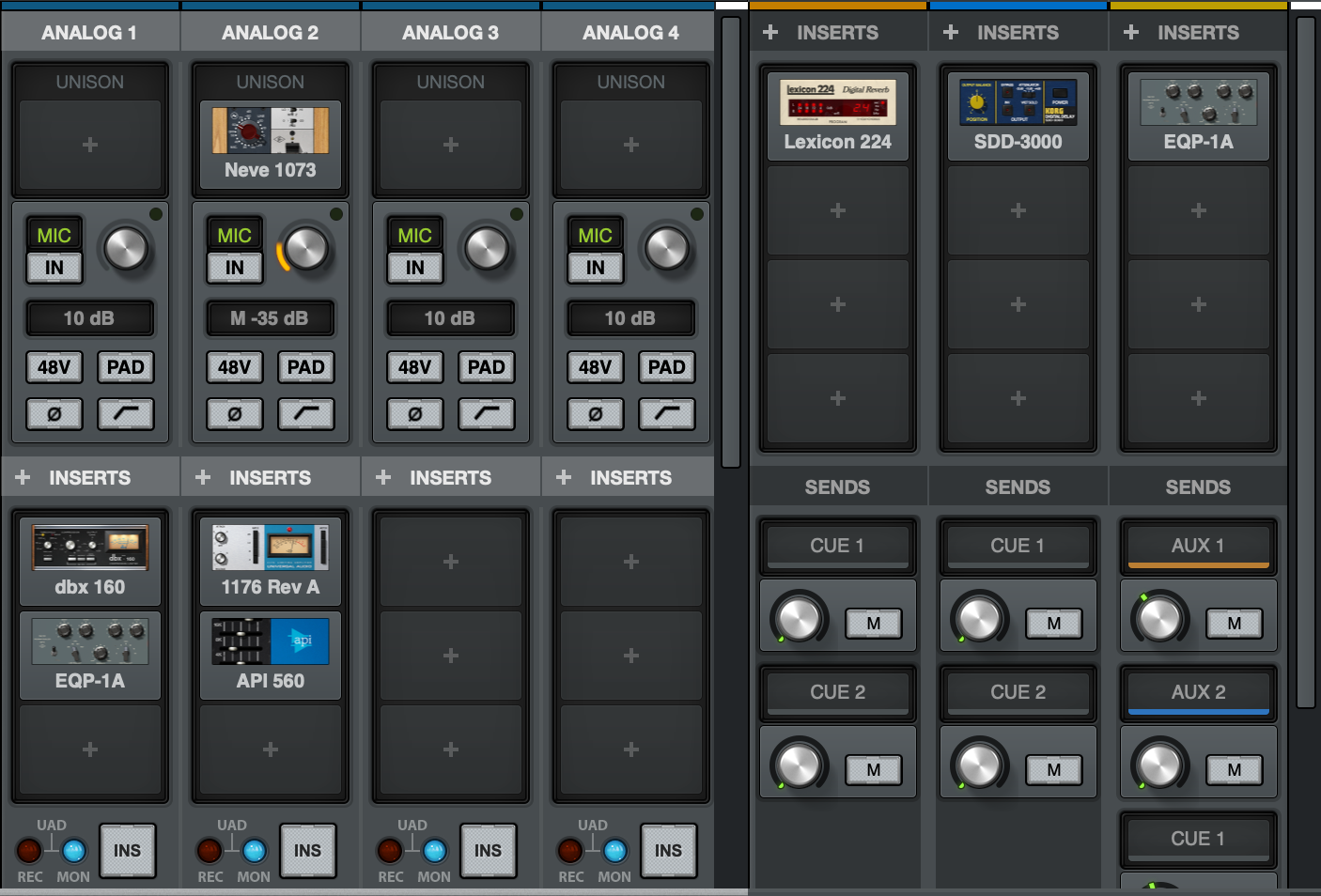Set UAD insert effects to MON on Analog 1
The height and width of the screenshot is (896, 1321).
tap(73, 851)
